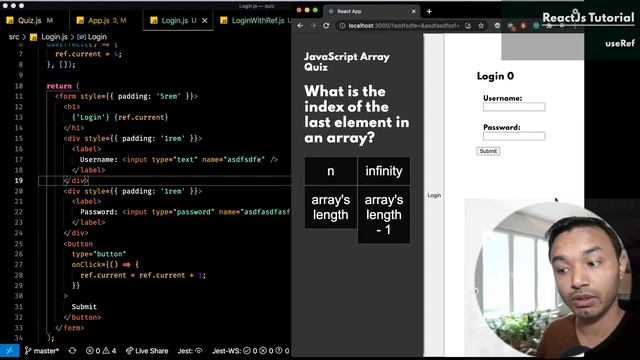Viewport: 640px width, 360px height.
Task: Click the install-app icon in address bar
Action: (468, 26)
